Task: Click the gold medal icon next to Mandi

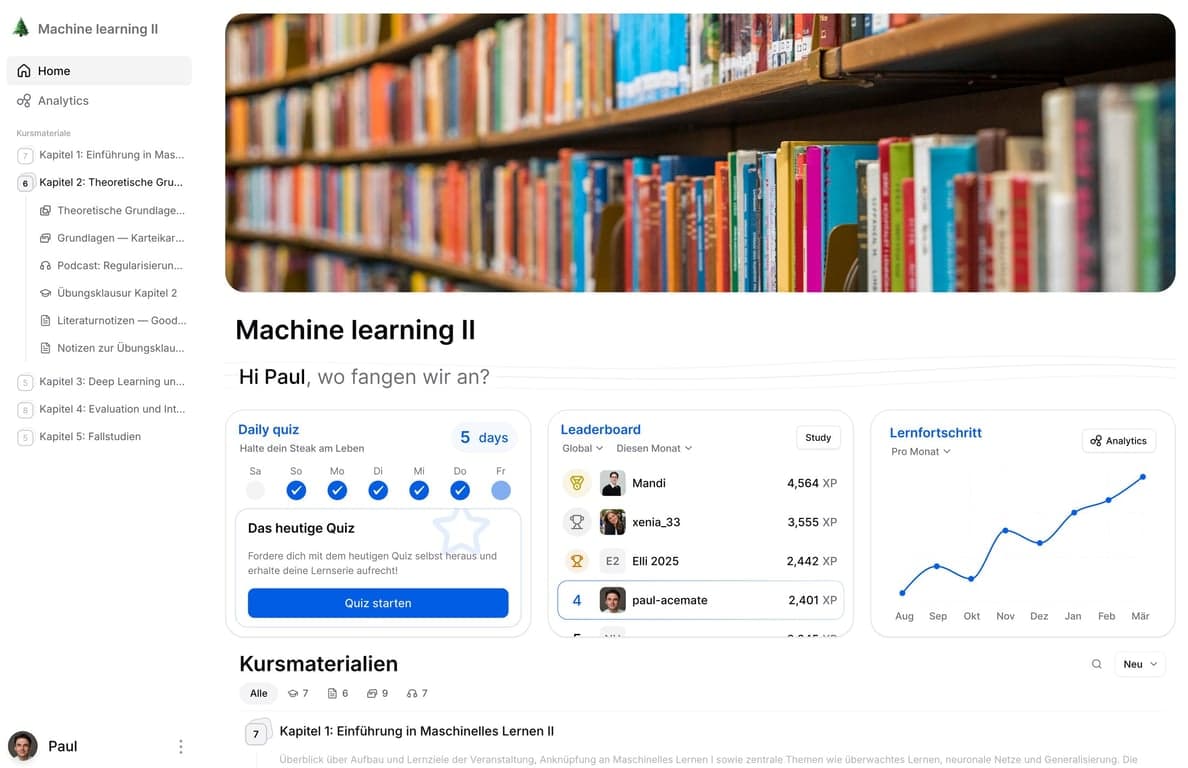Action: [577, 483]
